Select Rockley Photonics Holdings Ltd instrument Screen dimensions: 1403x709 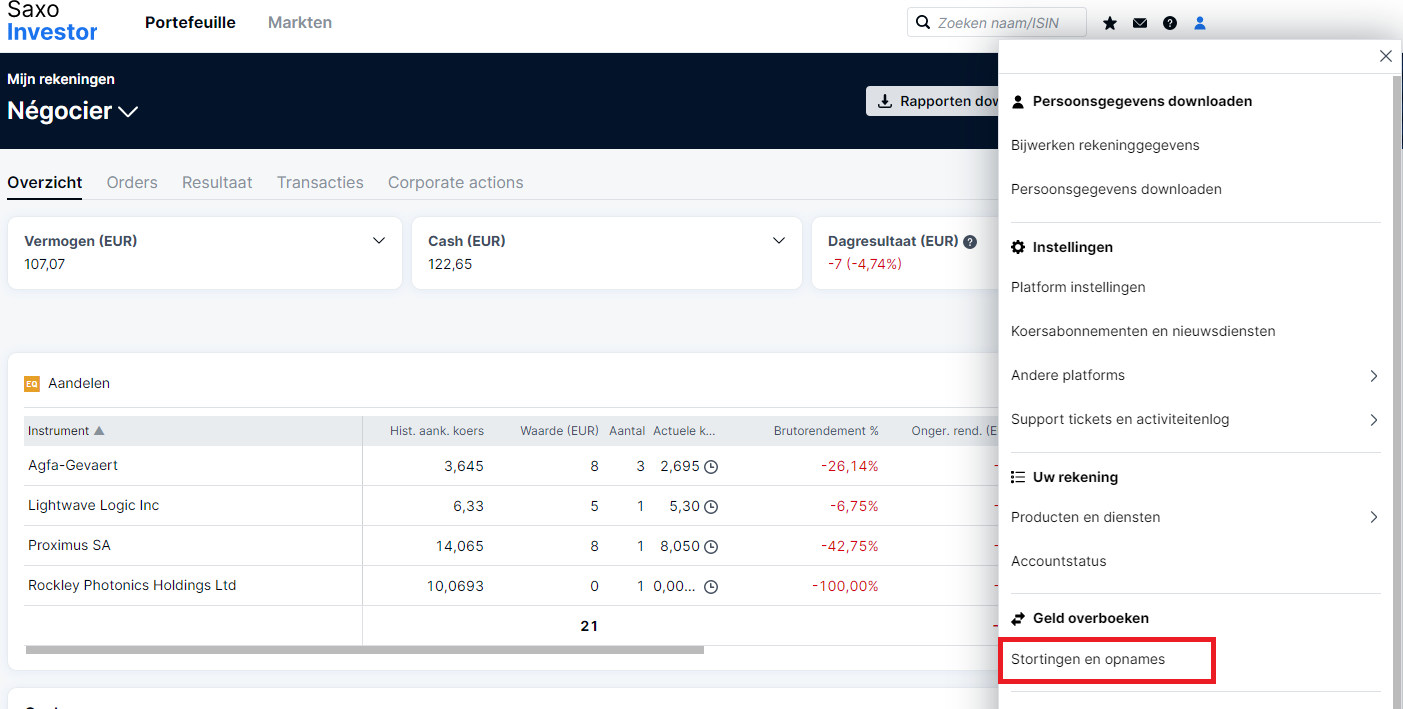(132, 585)
